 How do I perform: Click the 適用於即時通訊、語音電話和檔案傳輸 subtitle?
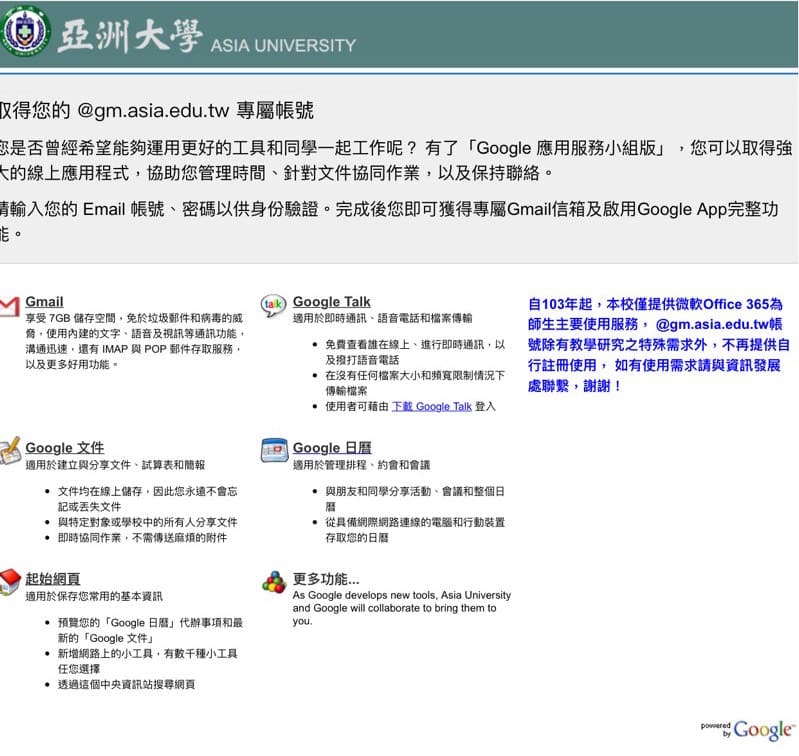tap(383, 318)
